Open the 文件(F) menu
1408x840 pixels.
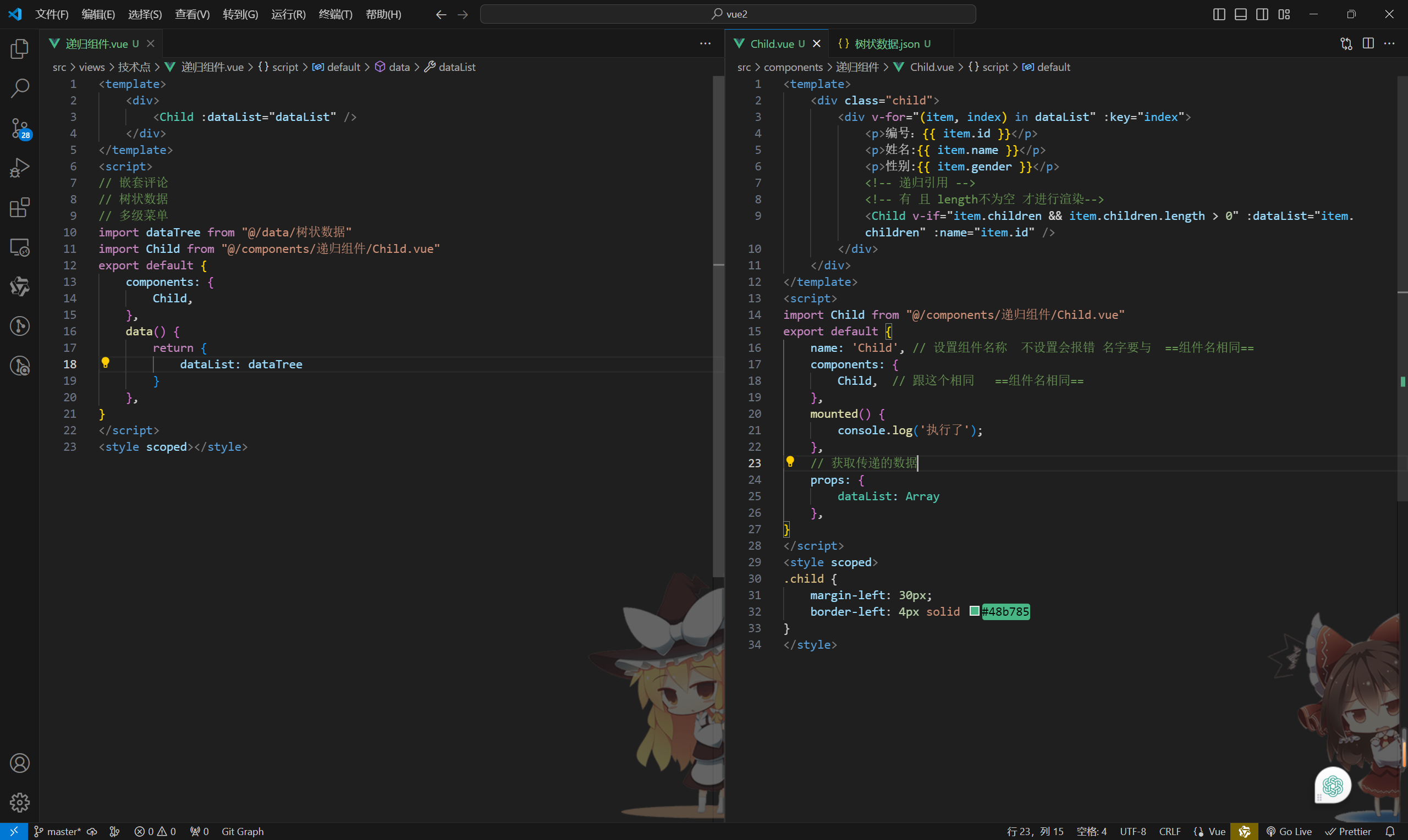click(x=52, y=14)
